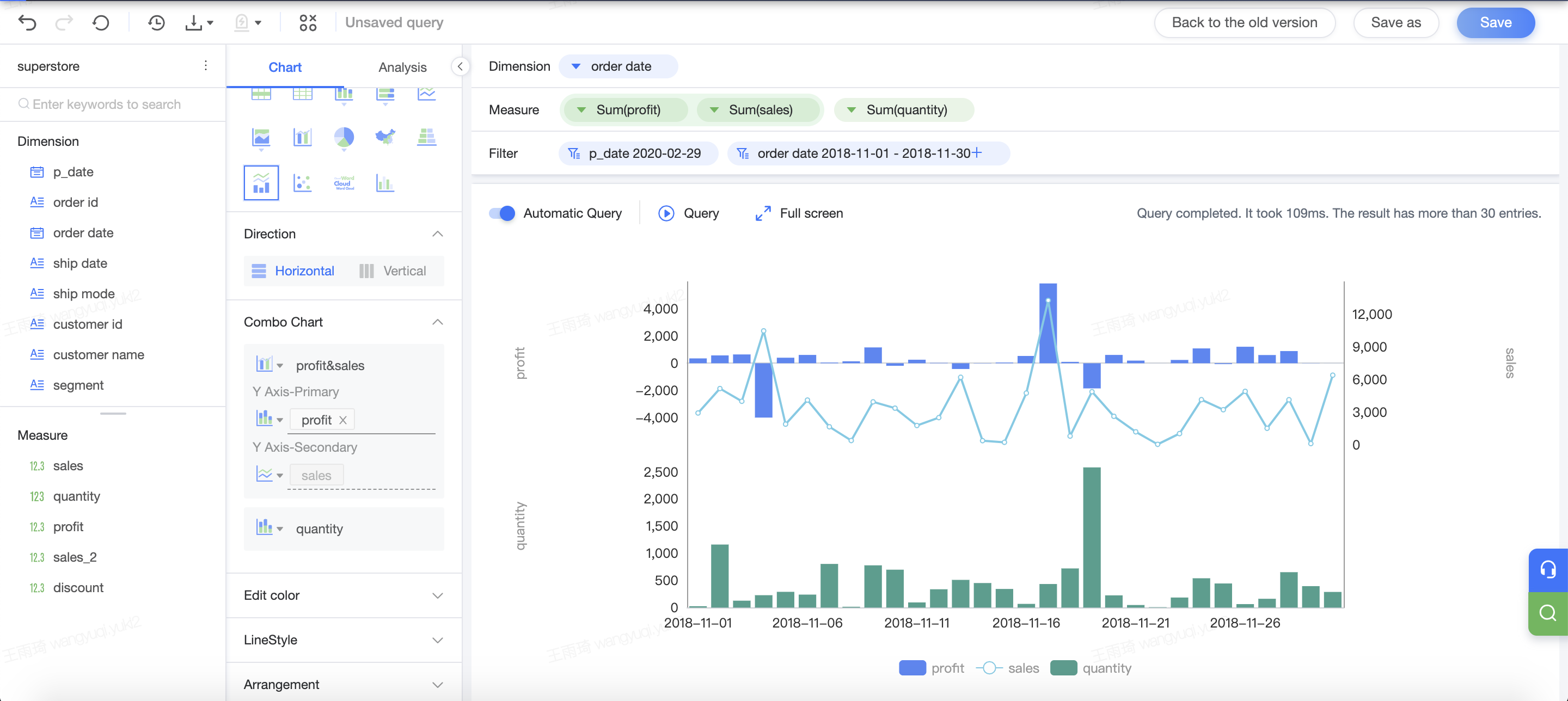Click the redo arrow icon
The width and height of the screenshot is (1568, 701).
click(64, 22)
